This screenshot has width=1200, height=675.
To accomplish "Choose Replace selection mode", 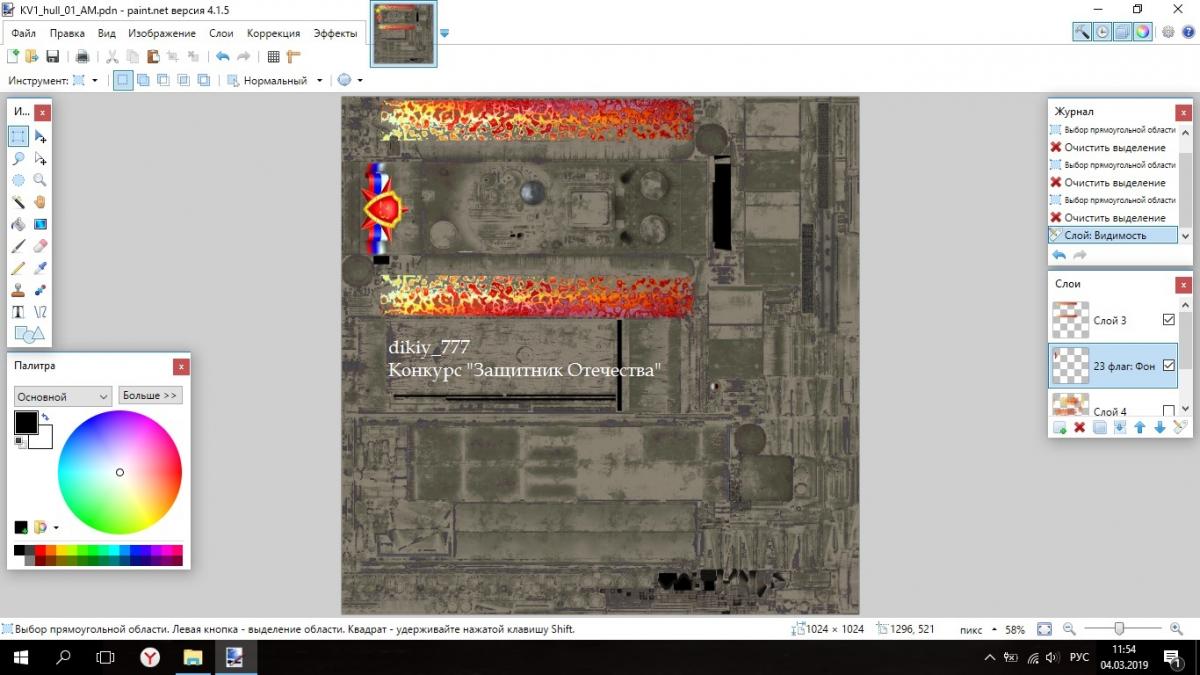I will pos(123,80).
